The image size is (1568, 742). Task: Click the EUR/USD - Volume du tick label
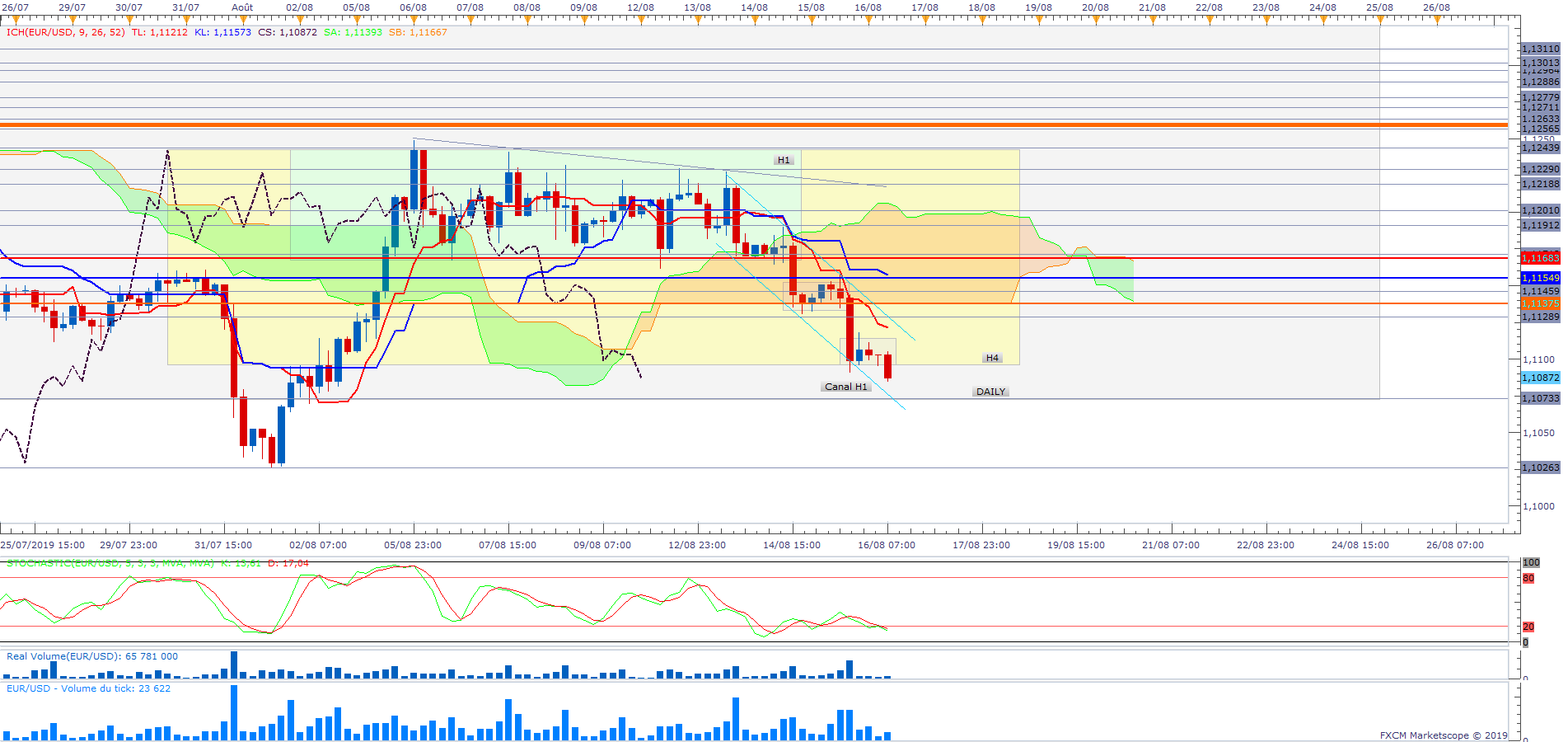coord(88,688)
